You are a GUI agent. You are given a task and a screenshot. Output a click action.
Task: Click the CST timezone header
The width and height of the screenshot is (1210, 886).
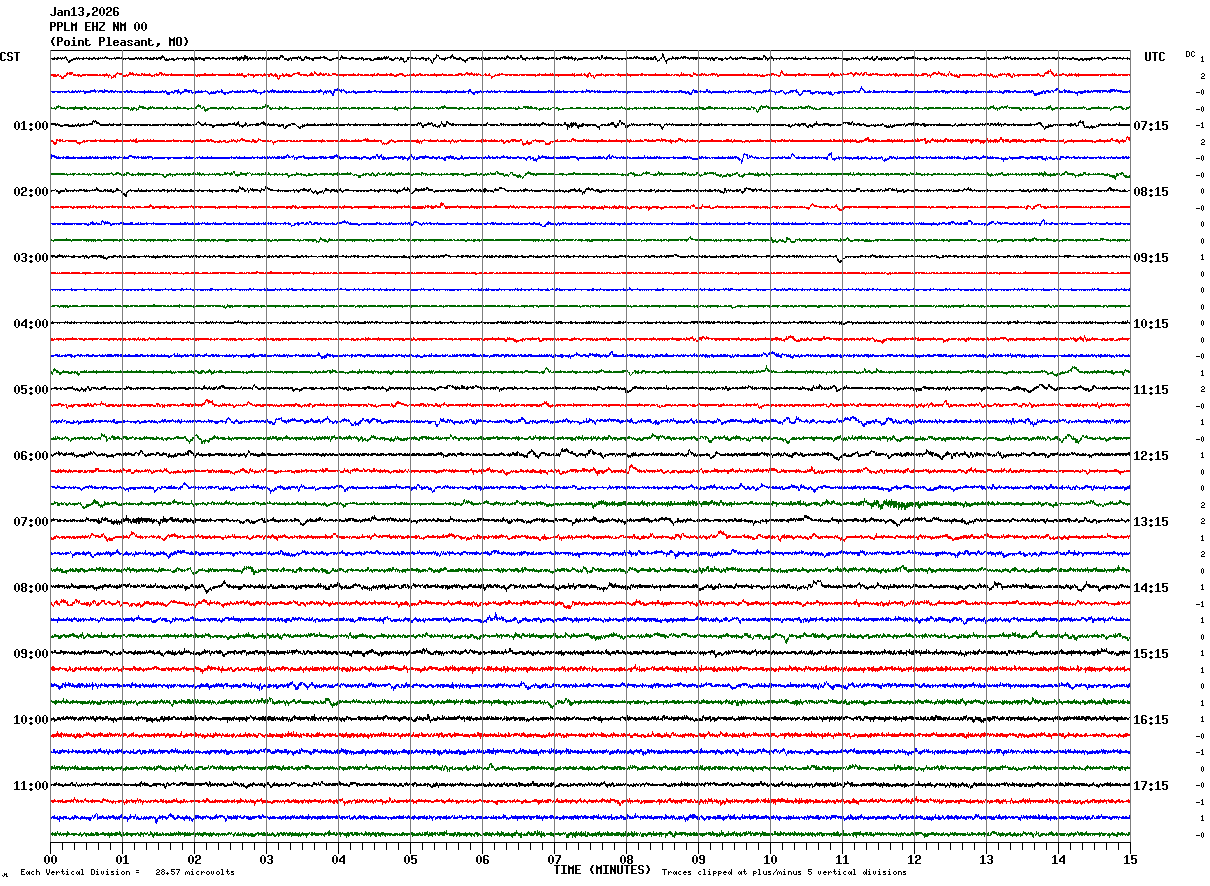coord(10,57)
